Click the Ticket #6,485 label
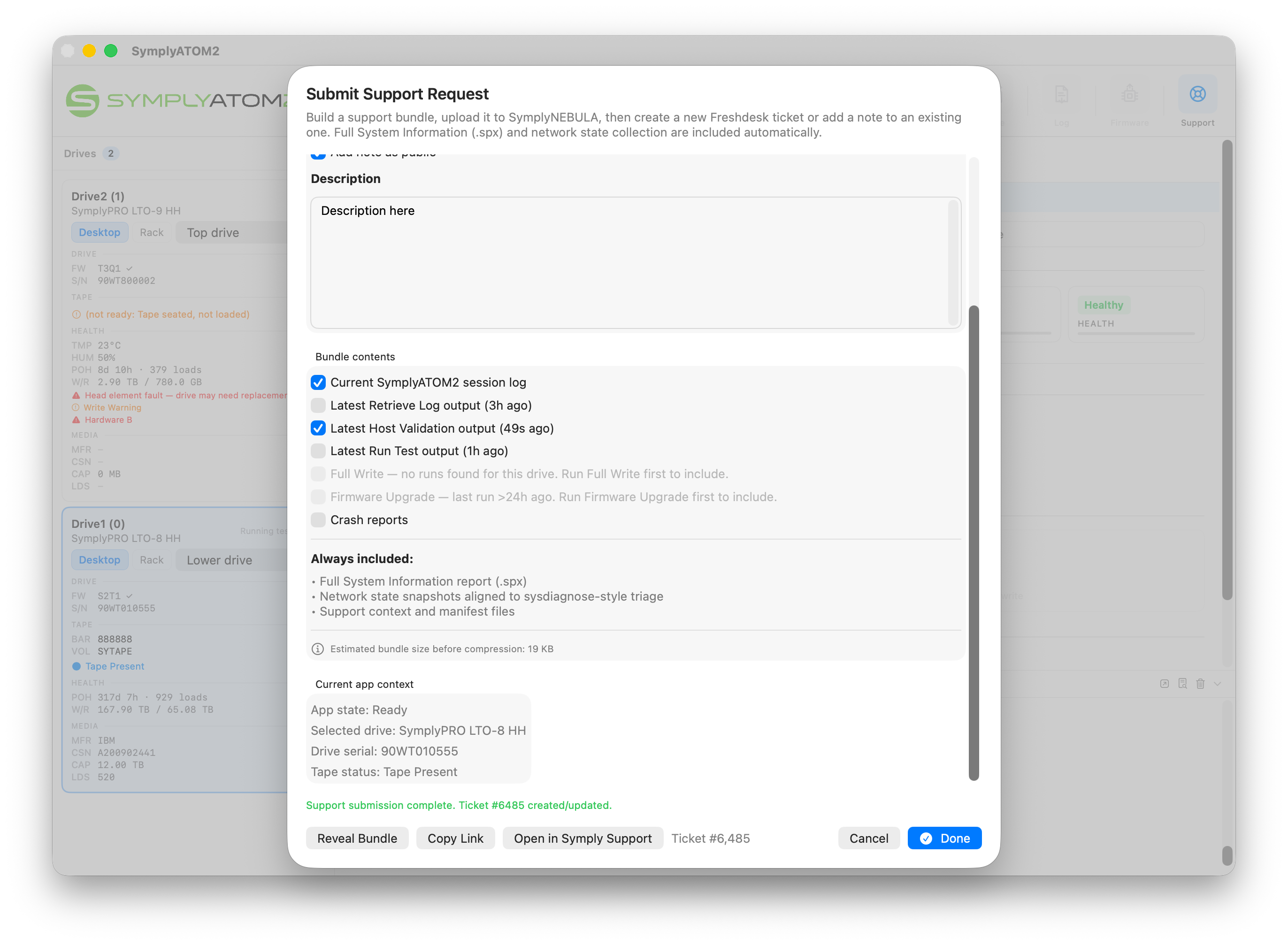Viewport: 1288px width, 945px height. click(x=710, y=838)
